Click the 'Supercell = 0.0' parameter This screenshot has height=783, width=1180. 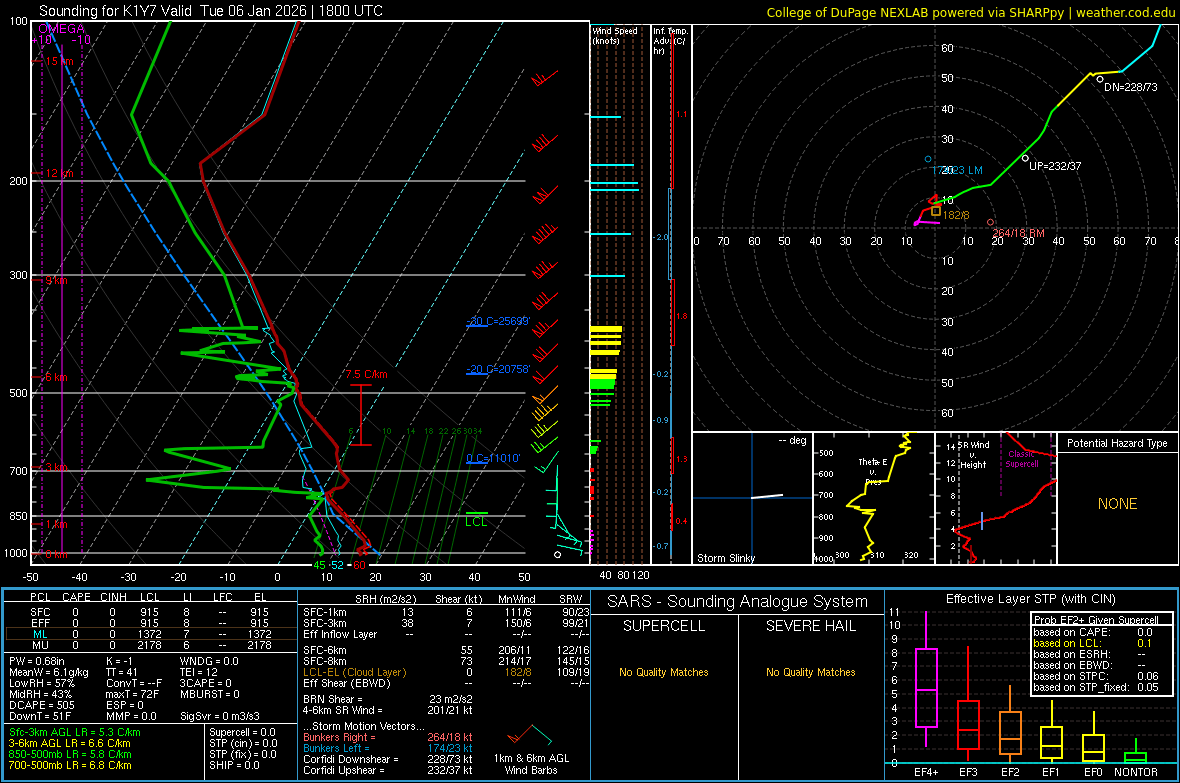(242, 732)
